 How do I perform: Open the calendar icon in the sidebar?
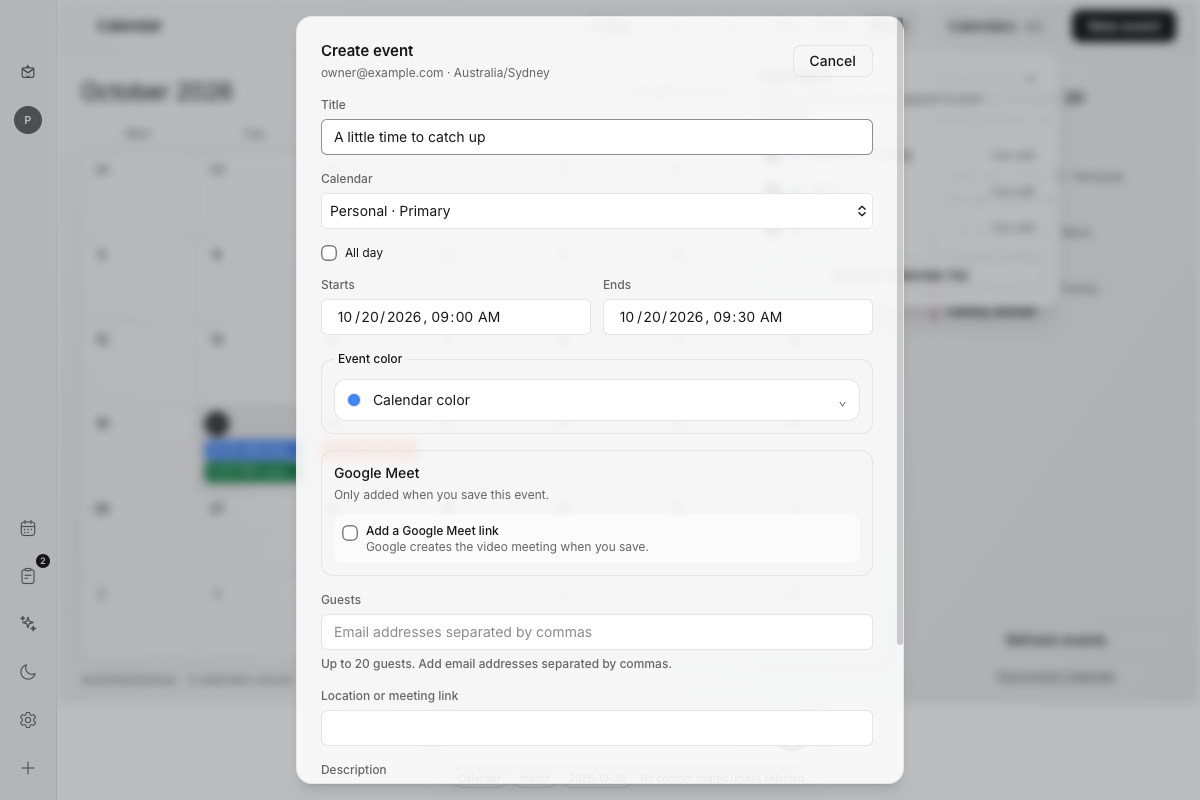tap(28, 528)
